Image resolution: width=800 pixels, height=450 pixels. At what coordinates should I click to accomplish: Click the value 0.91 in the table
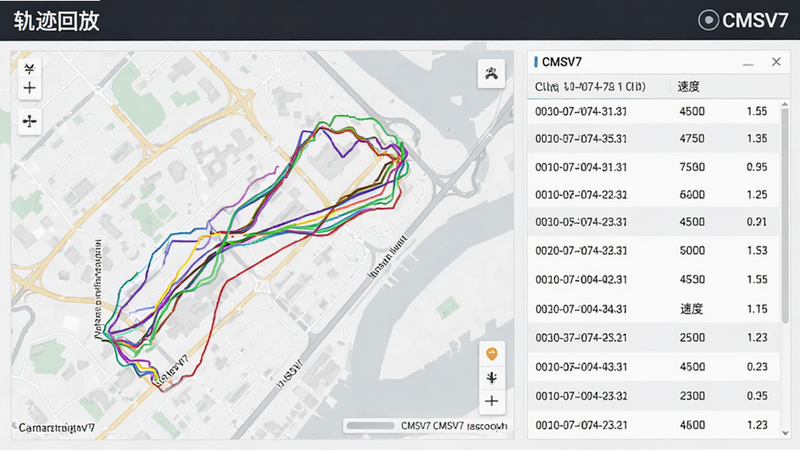(x=757, y=221)
